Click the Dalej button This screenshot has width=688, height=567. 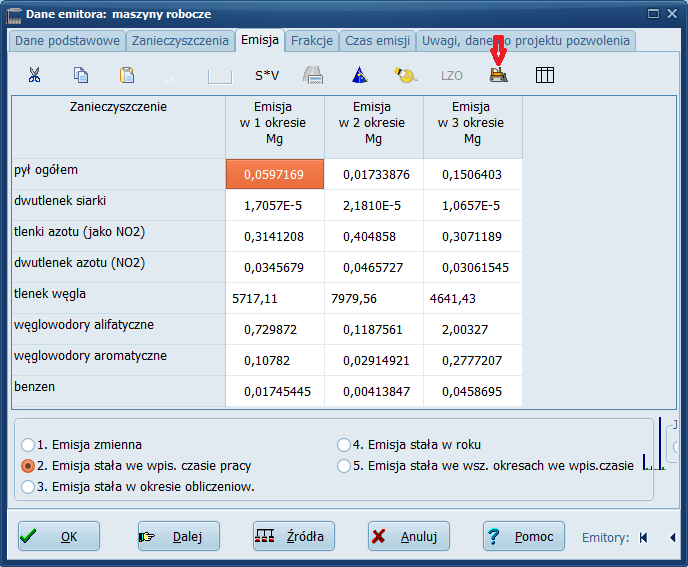click(179, 536)
